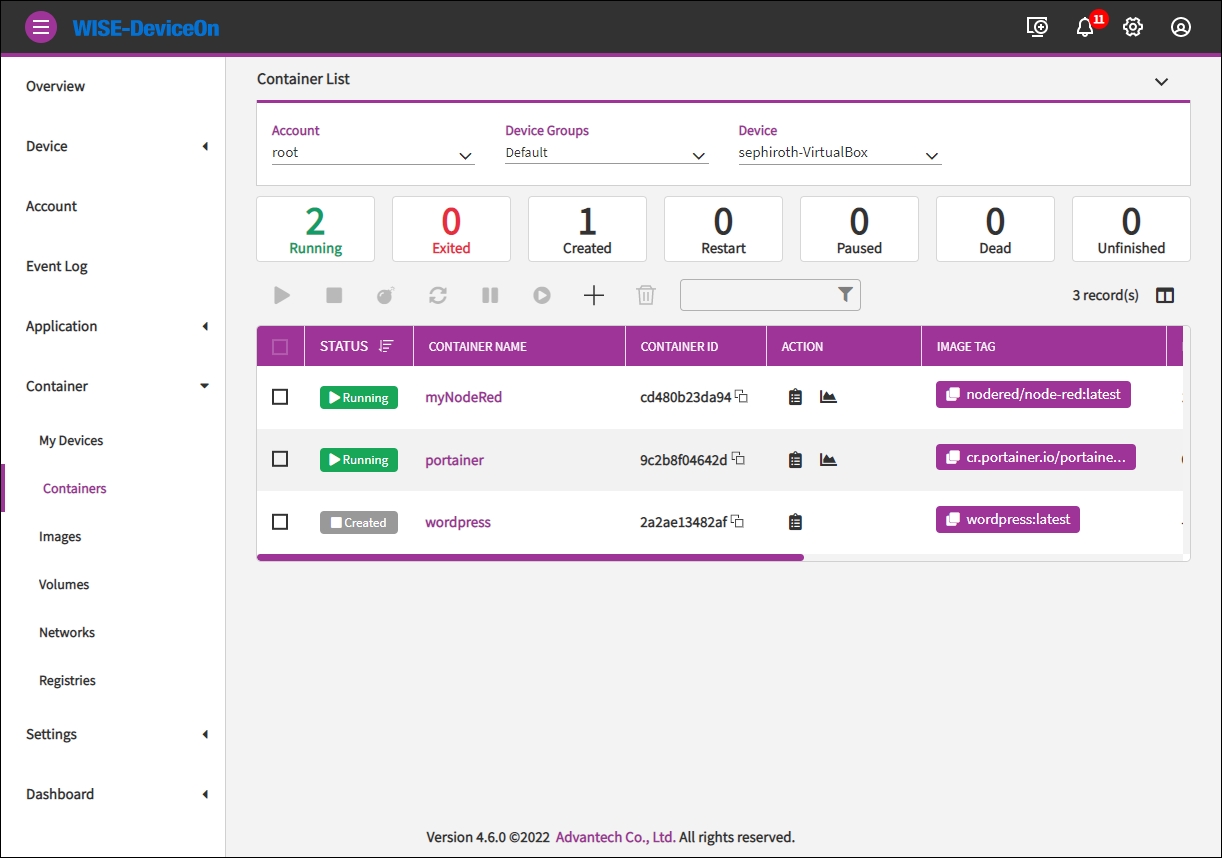Open the portainer container name link
Viewport: 1222px width, 858px height.
click(x=454, y=460)
